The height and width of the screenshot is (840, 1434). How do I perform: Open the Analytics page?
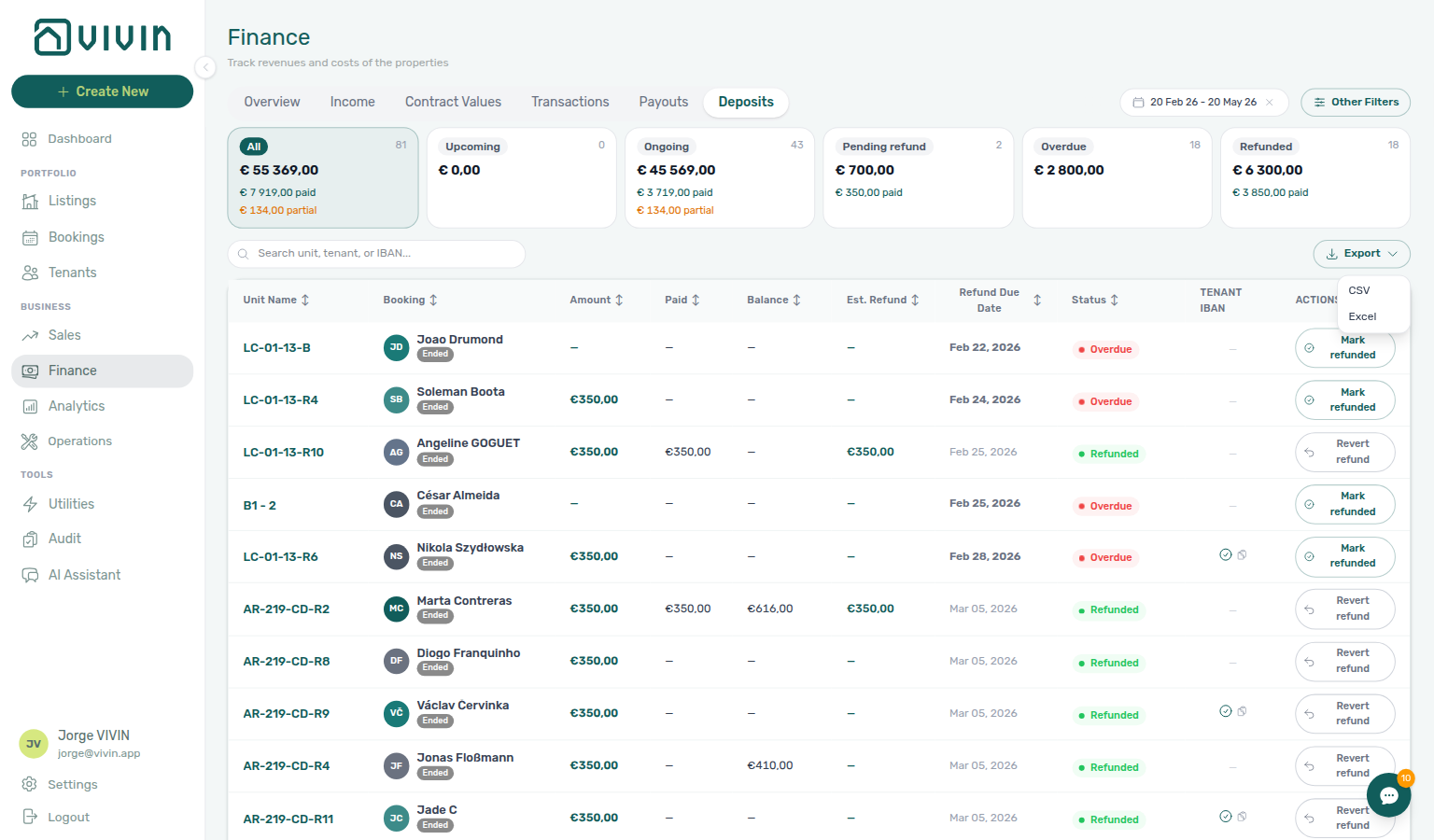tap(102, 406)
